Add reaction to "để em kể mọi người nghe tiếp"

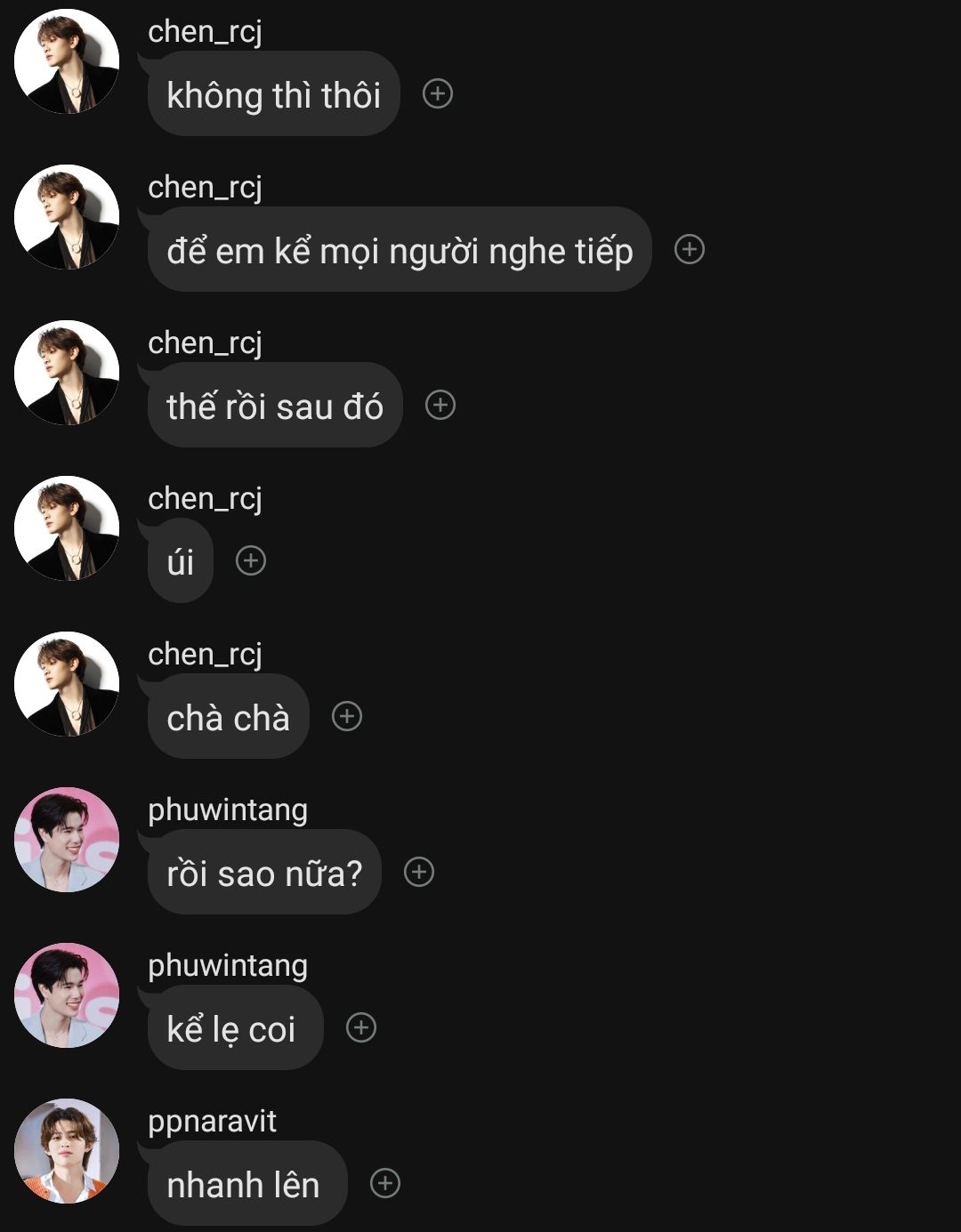click(690, 249)
